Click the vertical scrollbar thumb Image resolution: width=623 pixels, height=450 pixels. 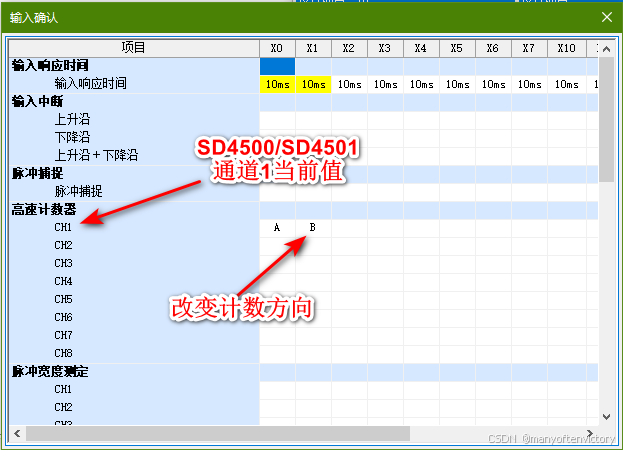click(606, 120)
